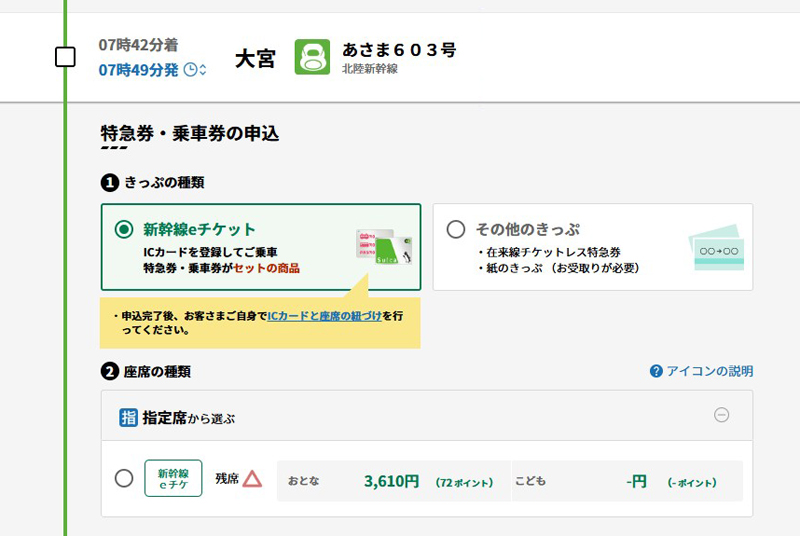Click the question mark icon by アイコンの説明
This screenshot has height=536, width=800.
click(656, 371)
